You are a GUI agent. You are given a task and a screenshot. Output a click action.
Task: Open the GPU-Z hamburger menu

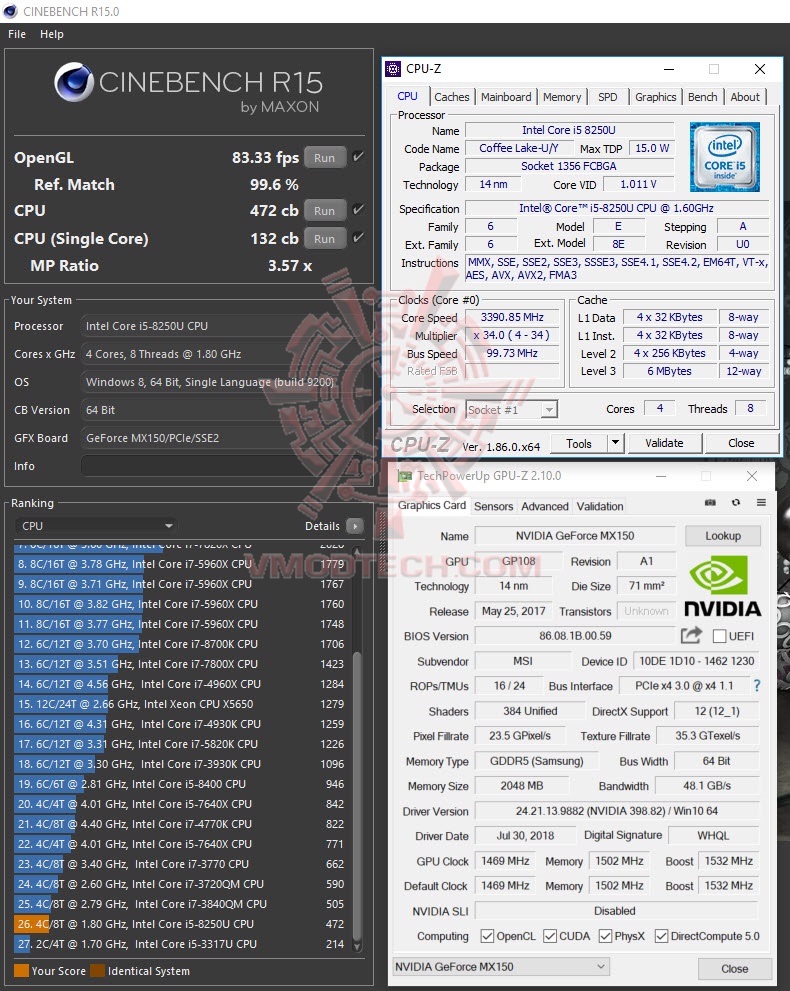pos(761,502)
